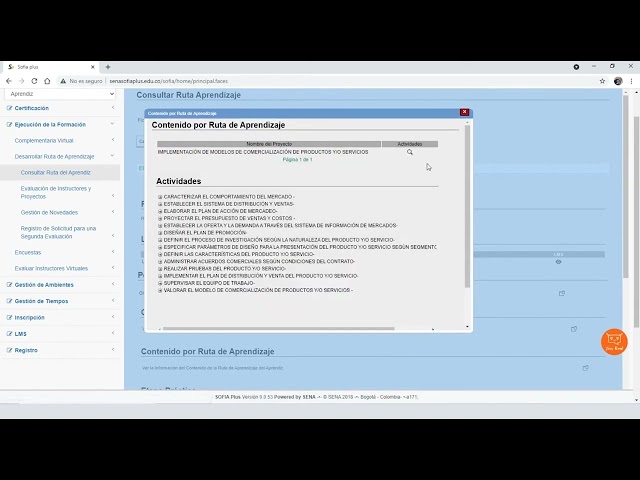
Task: Select the Sofia plus browser tab
Action: 51,67
